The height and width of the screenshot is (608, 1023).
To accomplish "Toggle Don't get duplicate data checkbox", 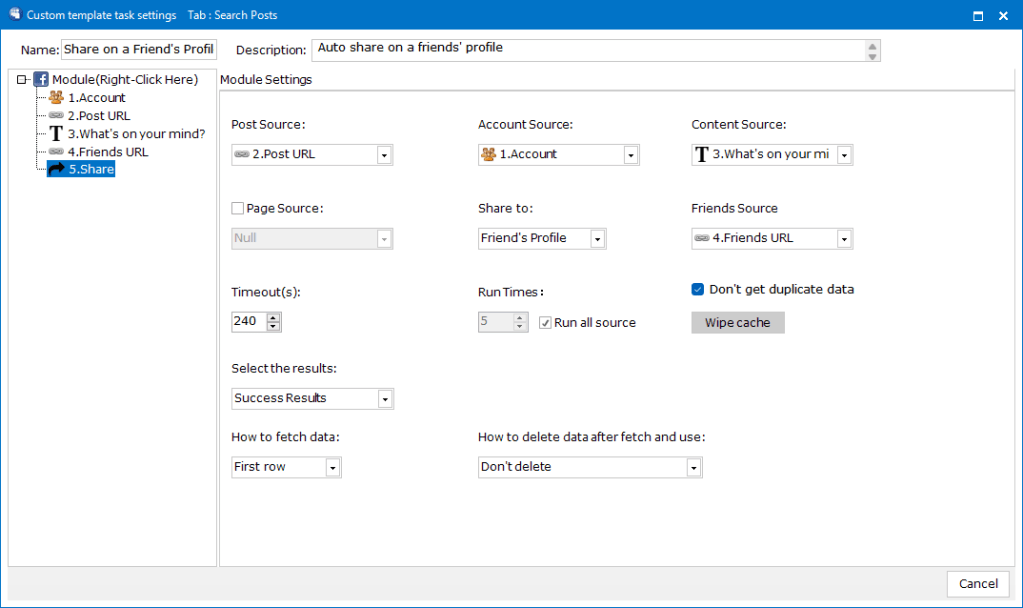I will point(698,290).
